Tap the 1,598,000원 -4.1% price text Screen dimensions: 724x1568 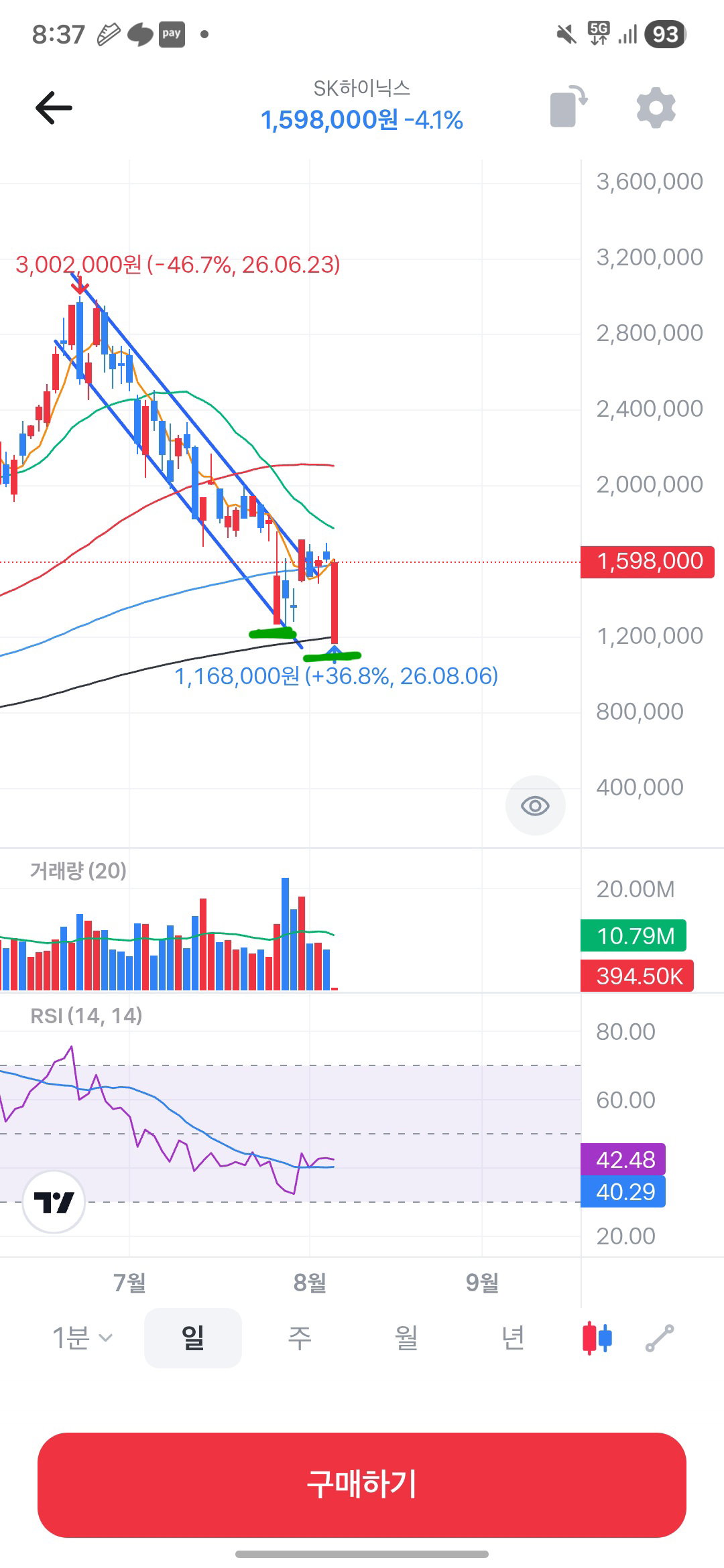point(362,120)
